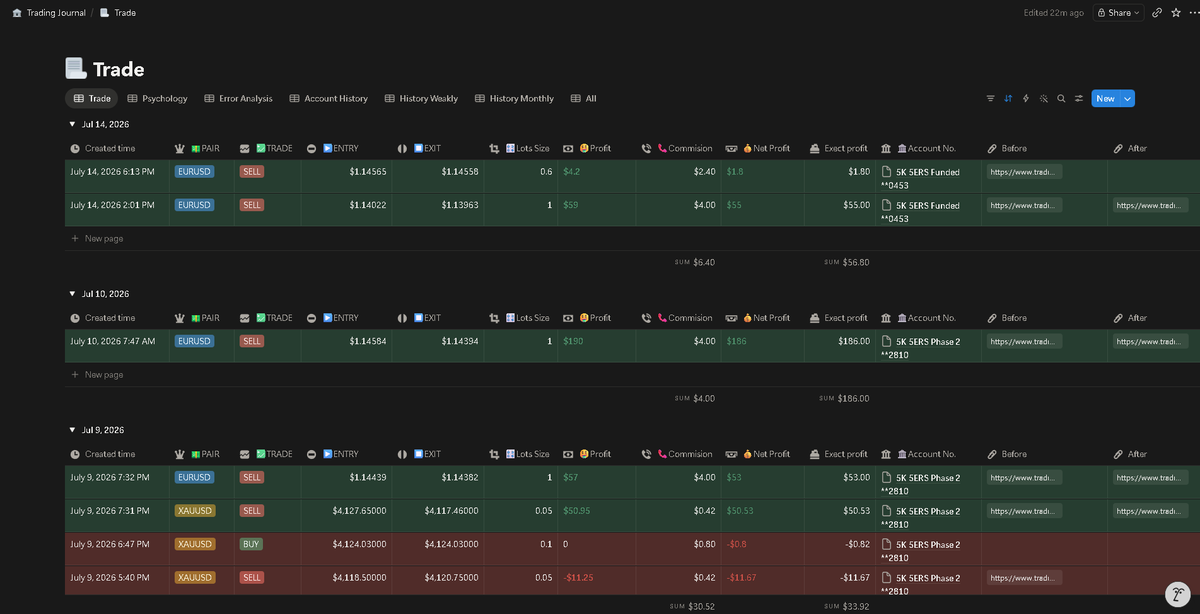Collapse the Jul 10, 2026 group
The width and height of the screenshot is (1200, 614).
click(x=72, y=294)
